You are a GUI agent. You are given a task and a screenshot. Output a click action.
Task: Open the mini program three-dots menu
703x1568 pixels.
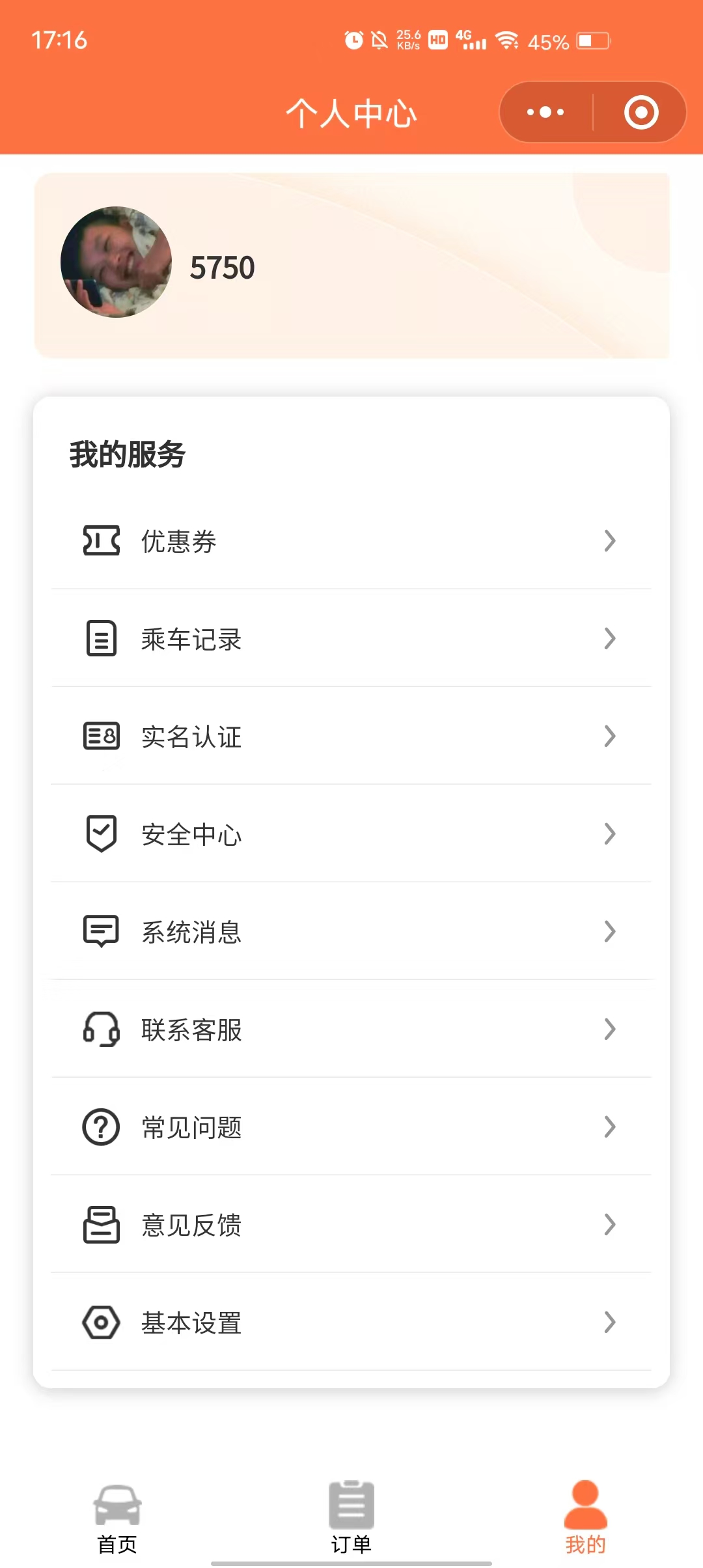coord(545,112)
